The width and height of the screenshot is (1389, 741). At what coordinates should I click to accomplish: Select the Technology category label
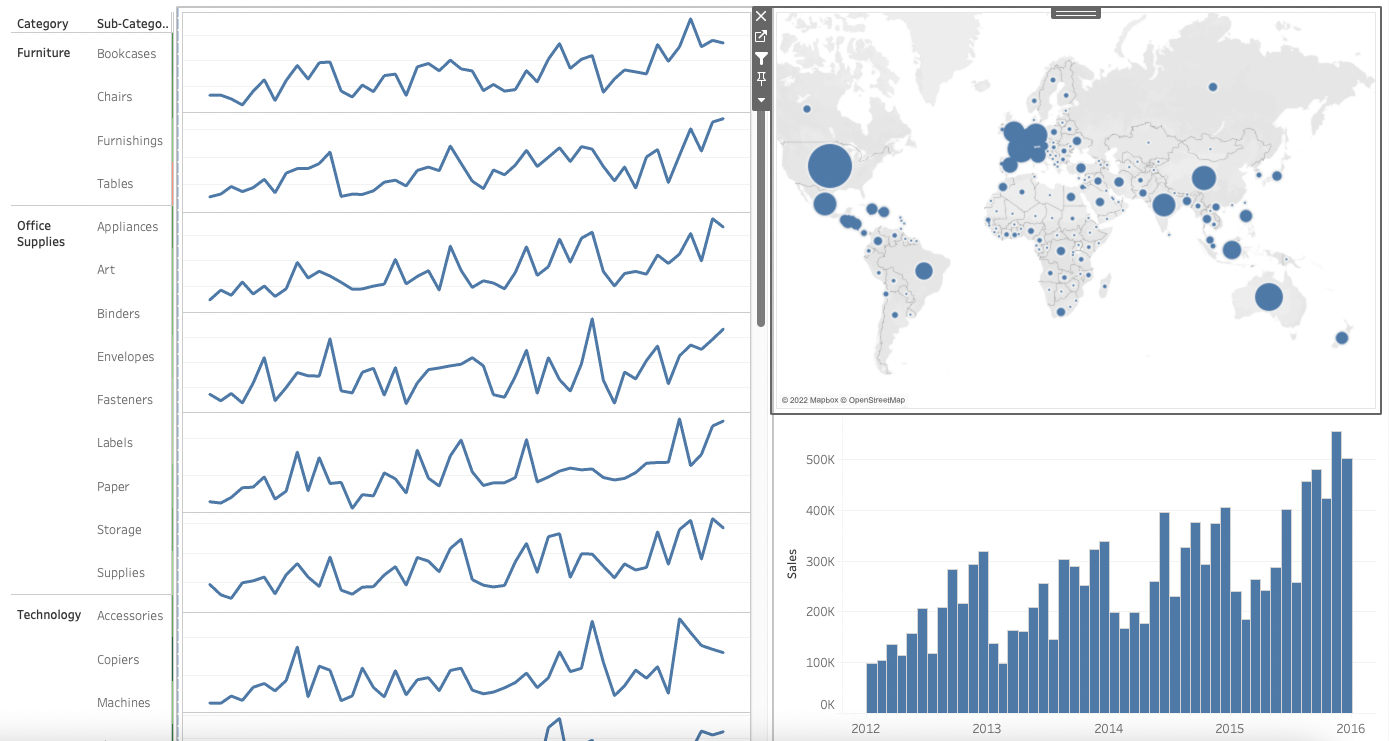click(49, 615)
